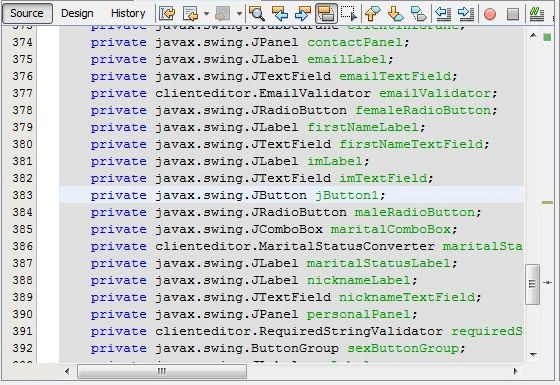The height and width of the screenshot is (385, 560).
Task: Click the current-line marker in error stripe
Action: 547,282
